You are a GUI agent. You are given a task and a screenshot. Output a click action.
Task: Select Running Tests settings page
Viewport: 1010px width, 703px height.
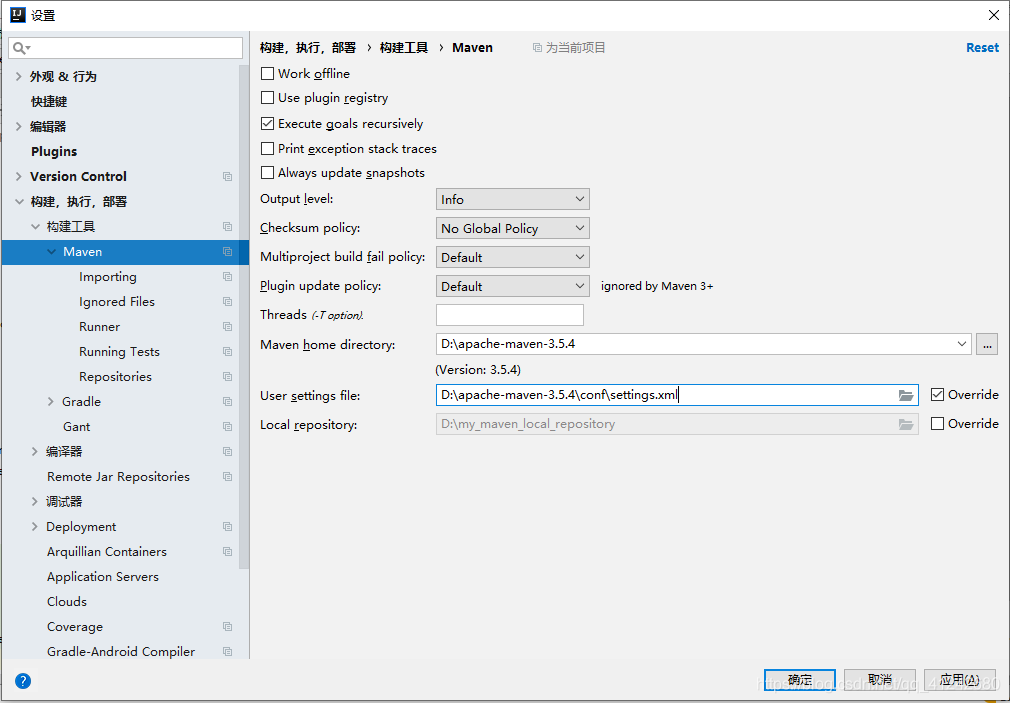click(119, 352)
